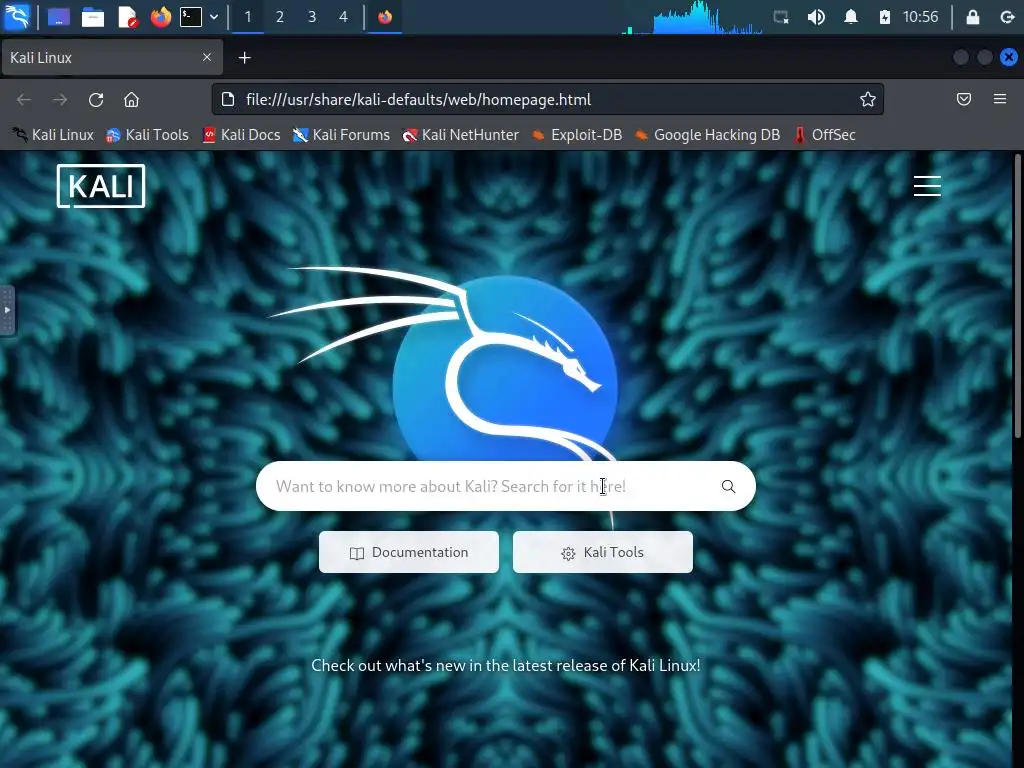This screenshot has height=768, width=1024.
Task: Select the Firefox window in the taskbar
Action: [385, 17]
